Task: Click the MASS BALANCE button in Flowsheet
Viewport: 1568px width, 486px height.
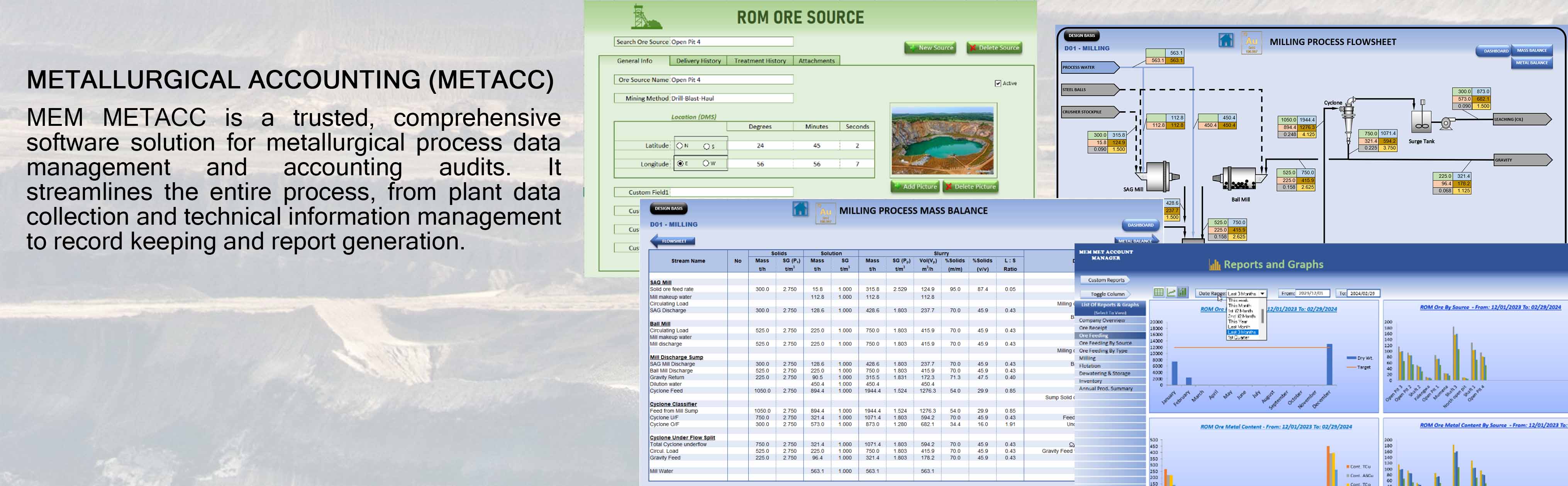Action: pos(1532,50)
